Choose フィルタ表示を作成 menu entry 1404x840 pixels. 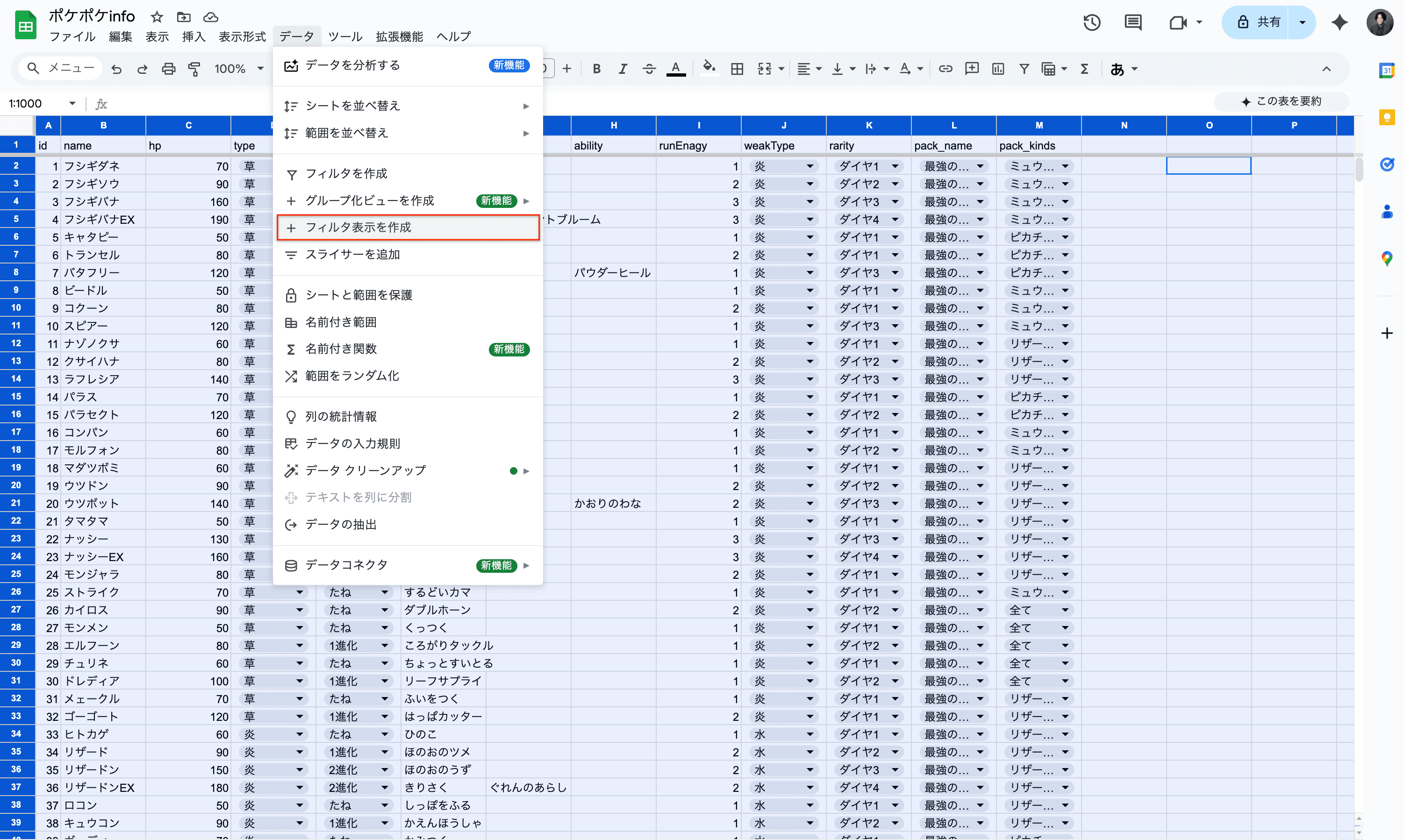coord(408,228)
